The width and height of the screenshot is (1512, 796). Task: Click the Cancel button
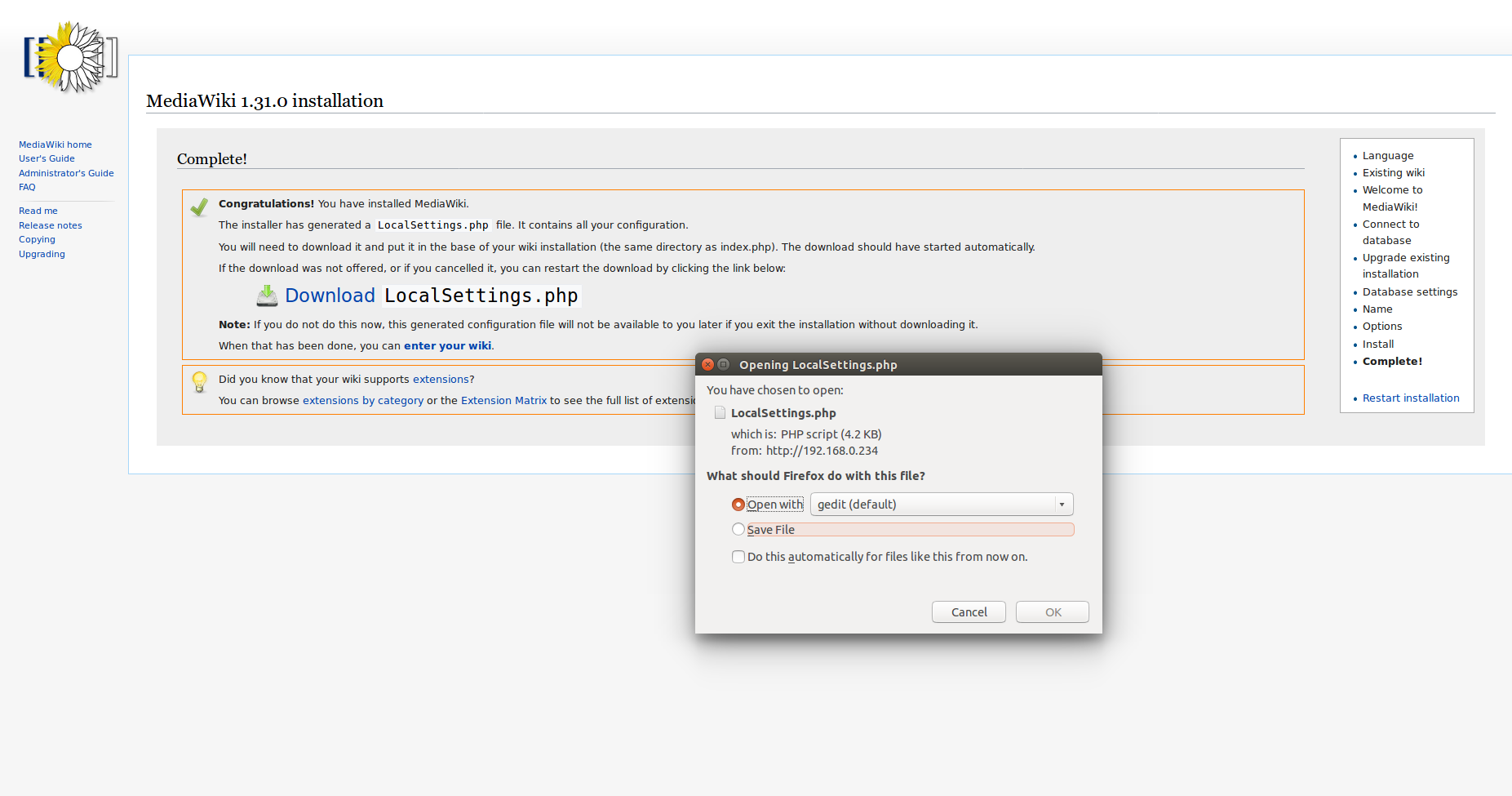point(969,612)
